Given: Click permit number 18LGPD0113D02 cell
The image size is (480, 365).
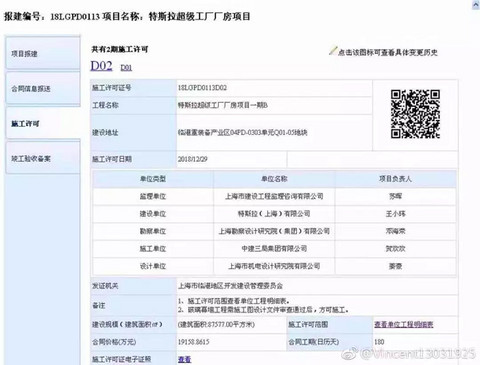Looking at the screenshot, I should point(274,88).
